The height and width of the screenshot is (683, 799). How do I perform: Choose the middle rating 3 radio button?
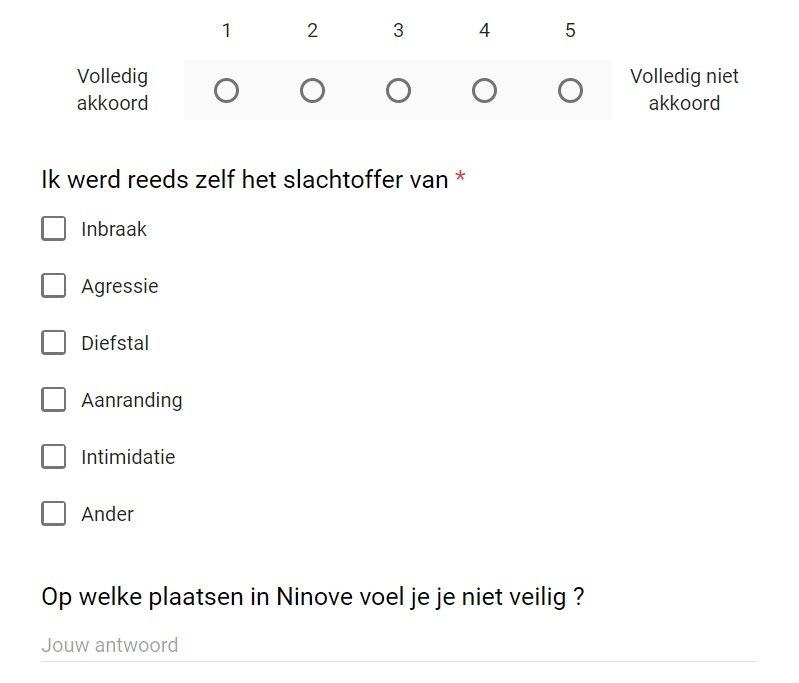398,91
